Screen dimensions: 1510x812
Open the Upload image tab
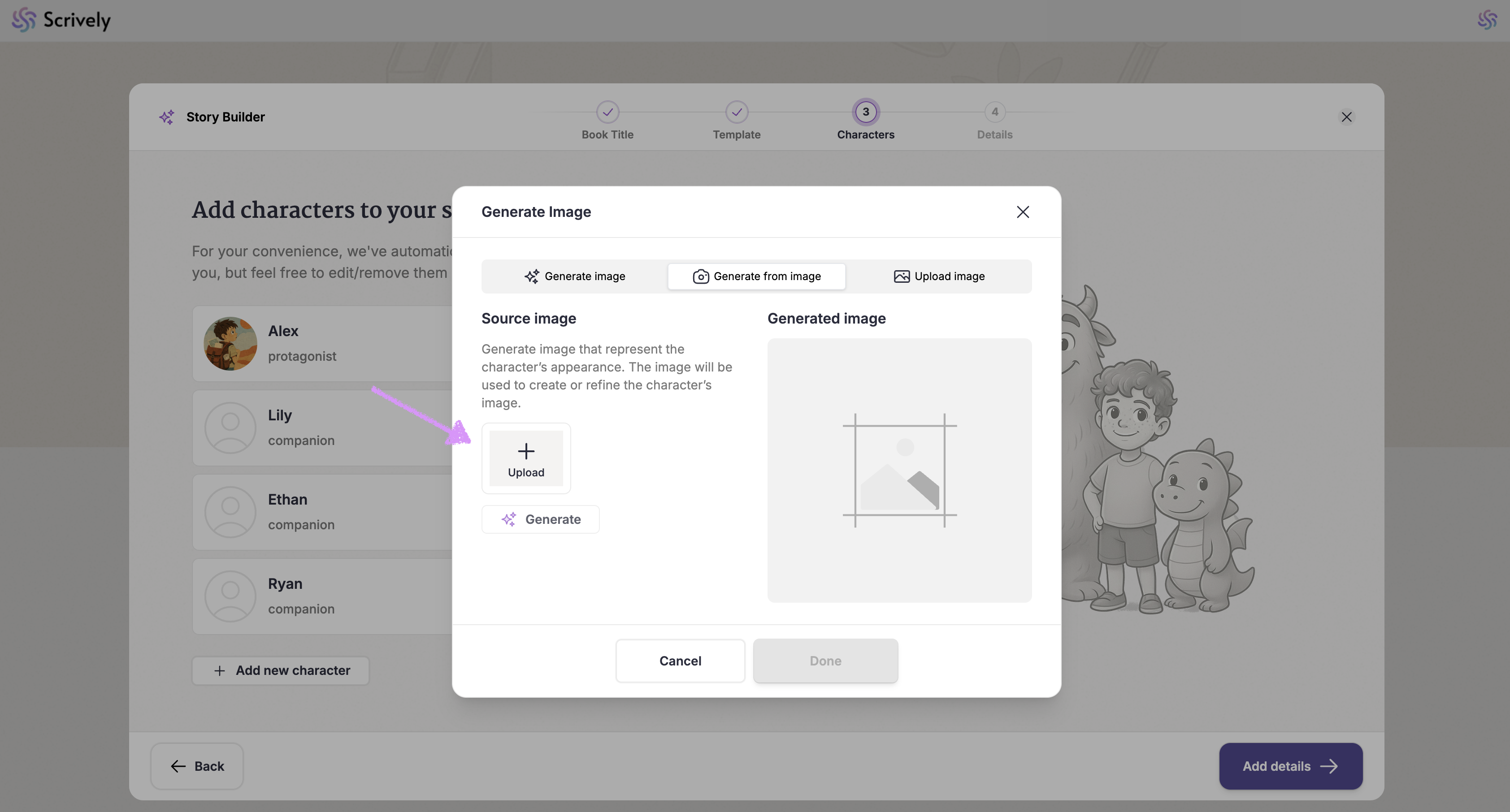point(938,276)
